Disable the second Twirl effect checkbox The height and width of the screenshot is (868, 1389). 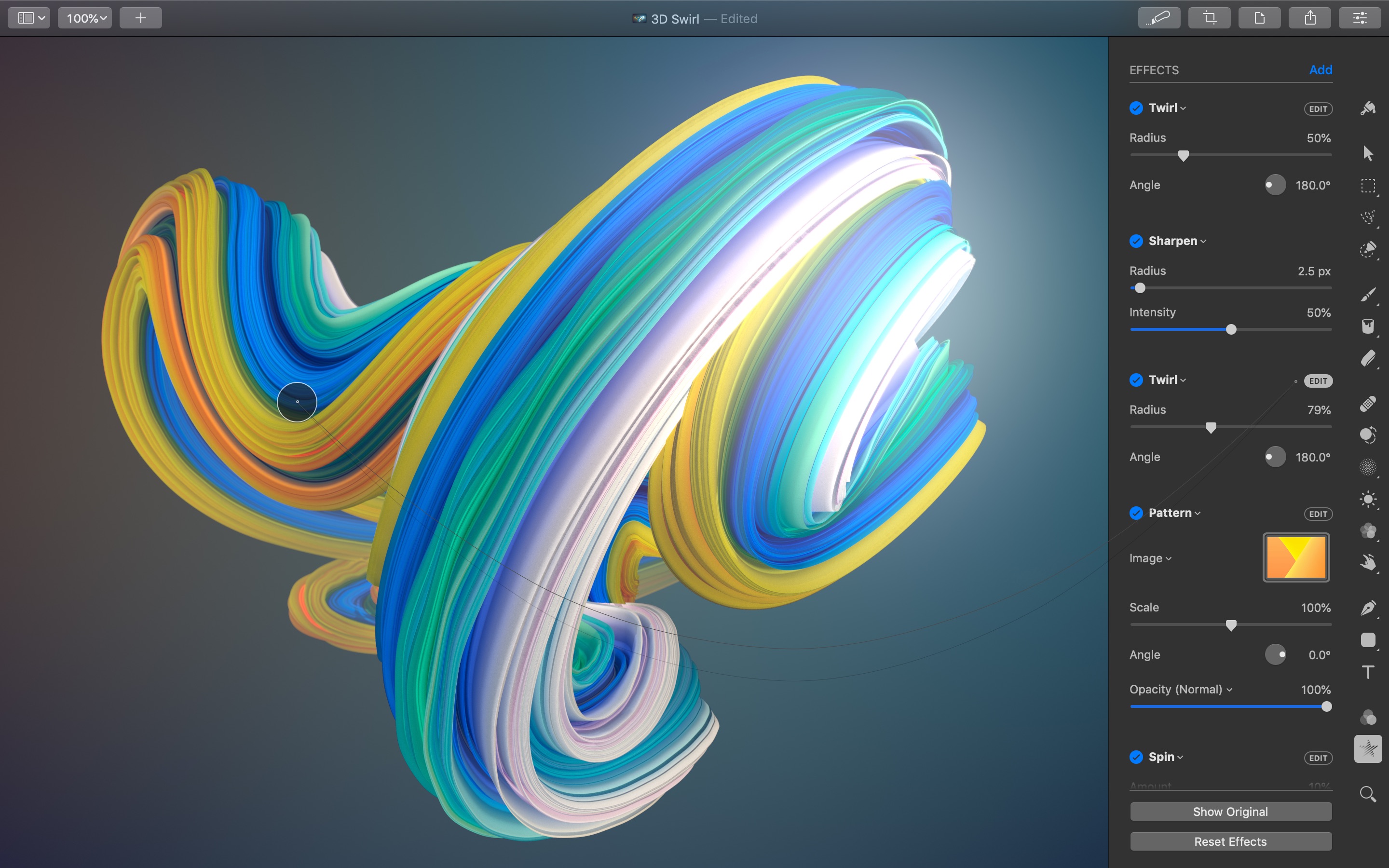pos(1136,380)
